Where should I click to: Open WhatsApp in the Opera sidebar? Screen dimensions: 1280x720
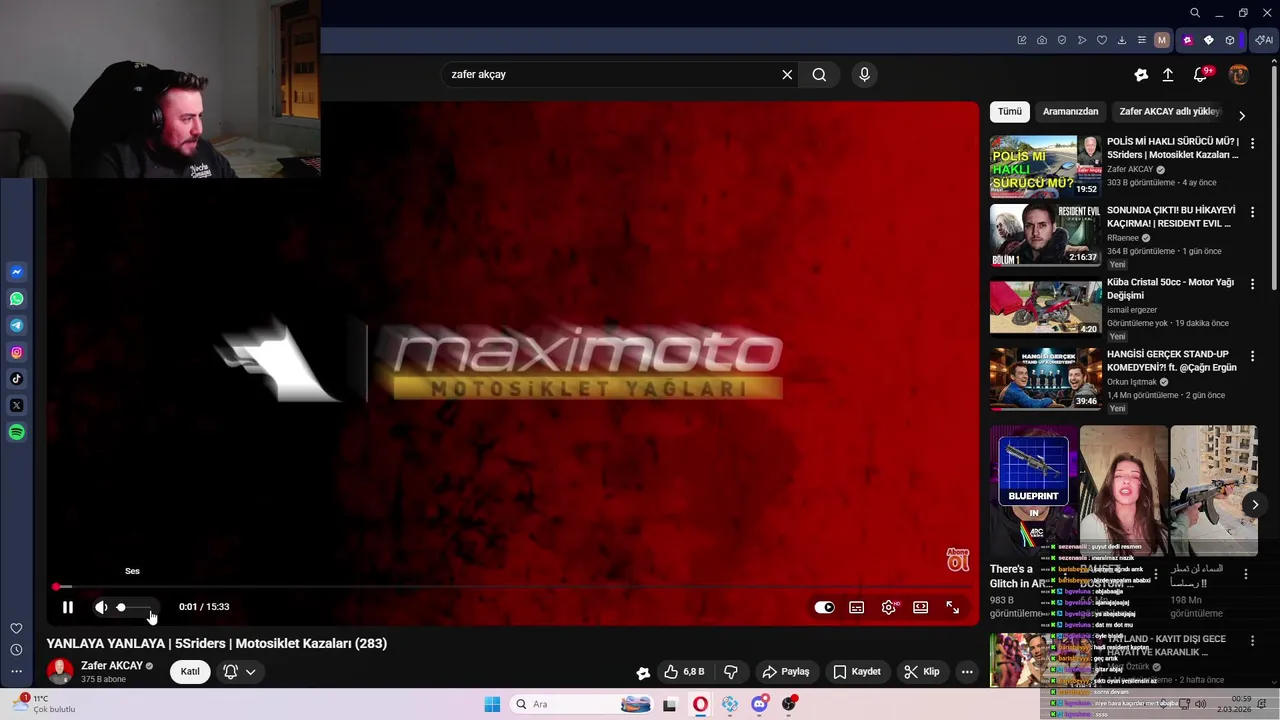click(17, 299)
